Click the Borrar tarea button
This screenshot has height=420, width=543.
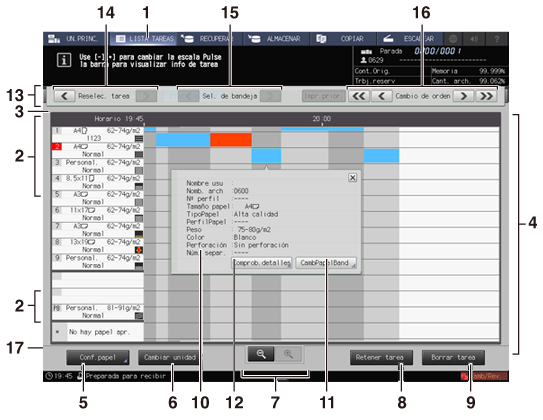coord(453,357)
